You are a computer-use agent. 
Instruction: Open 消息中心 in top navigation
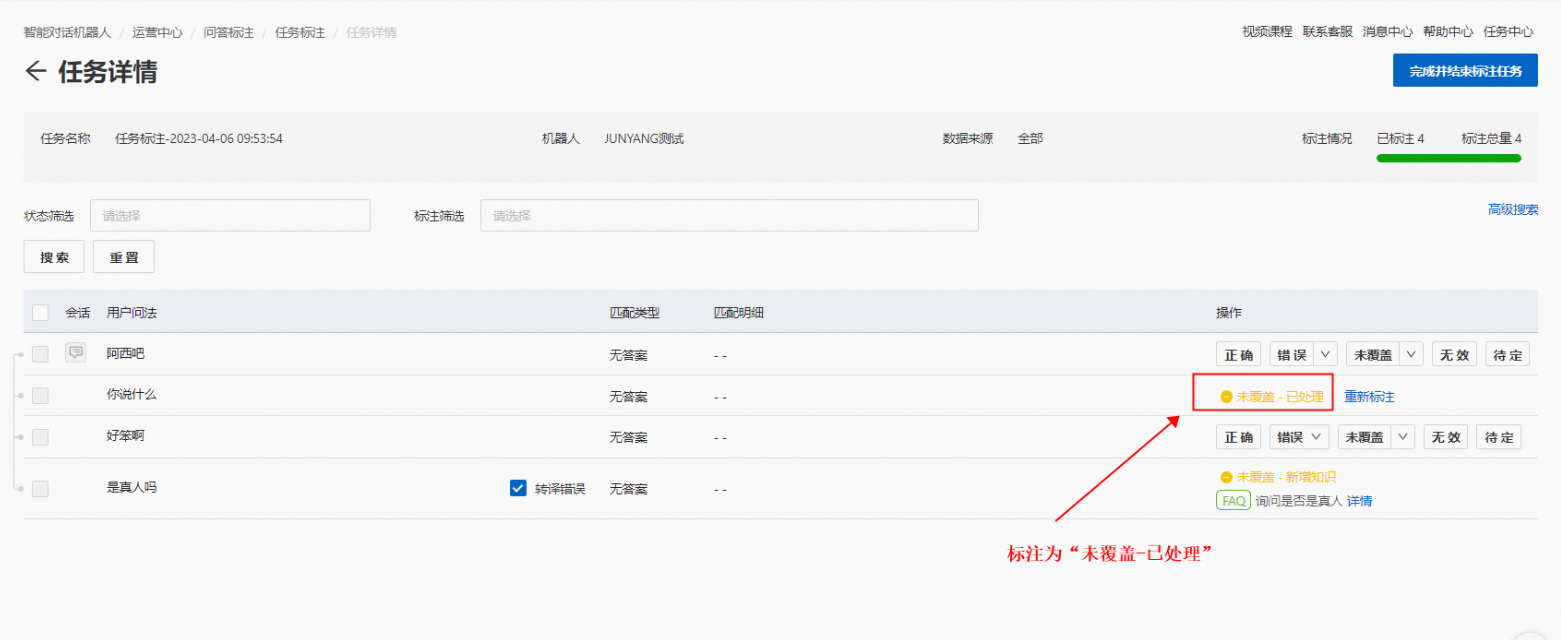(x=1388, y=32)
